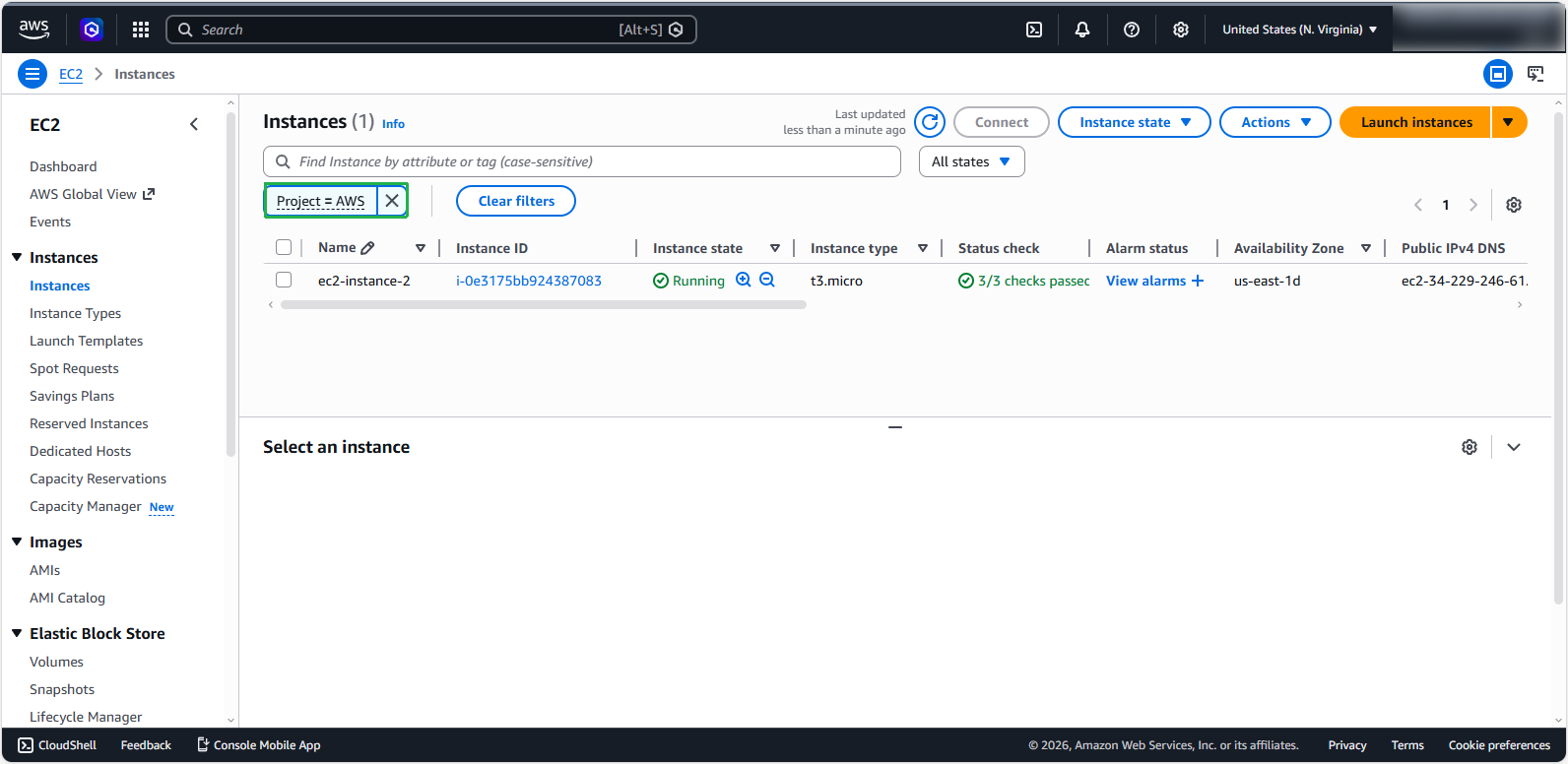
Task: Edit the Name column pencil icon
Action: pos(368,248)
